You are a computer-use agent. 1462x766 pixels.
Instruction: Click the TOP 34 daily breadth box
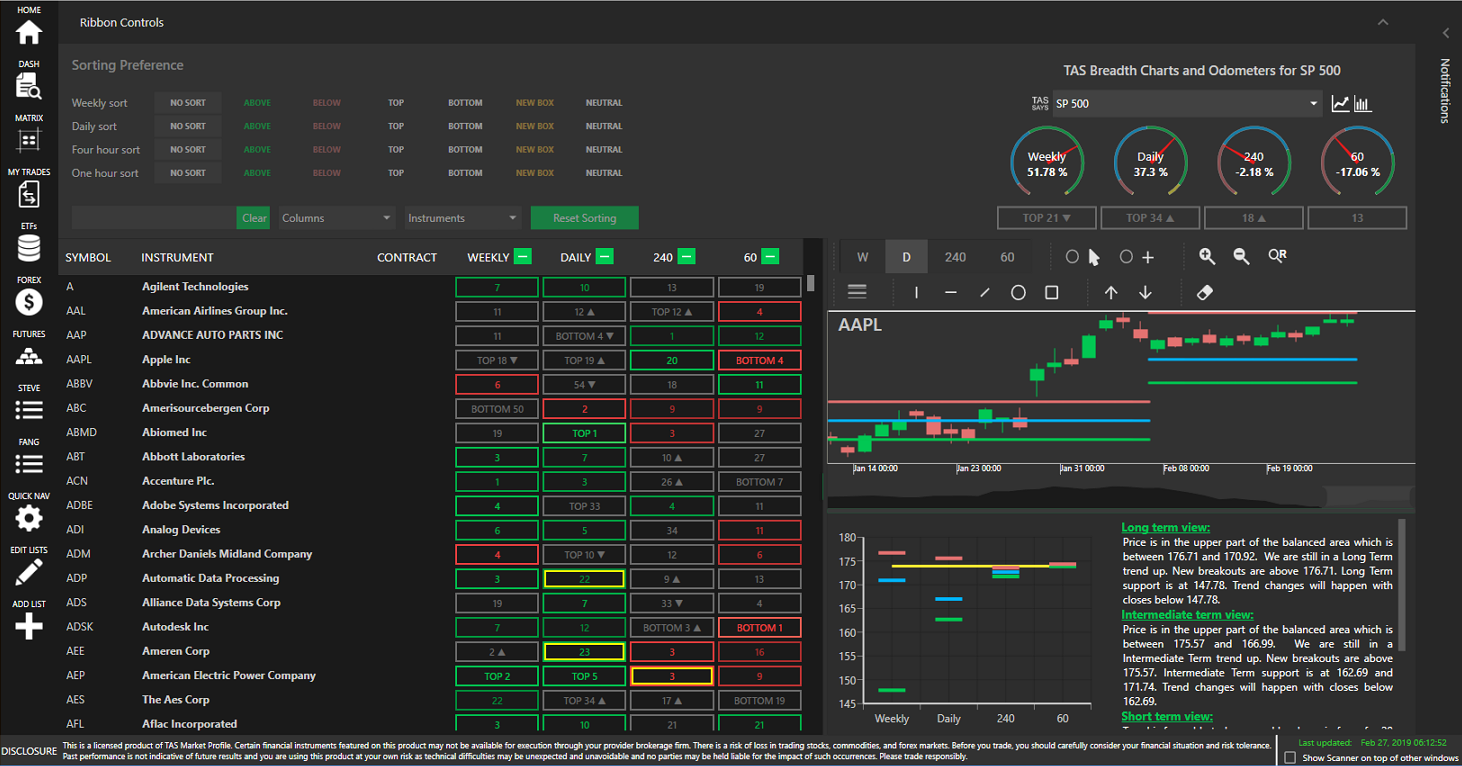pyautogui.click(x=1150, y=218)
